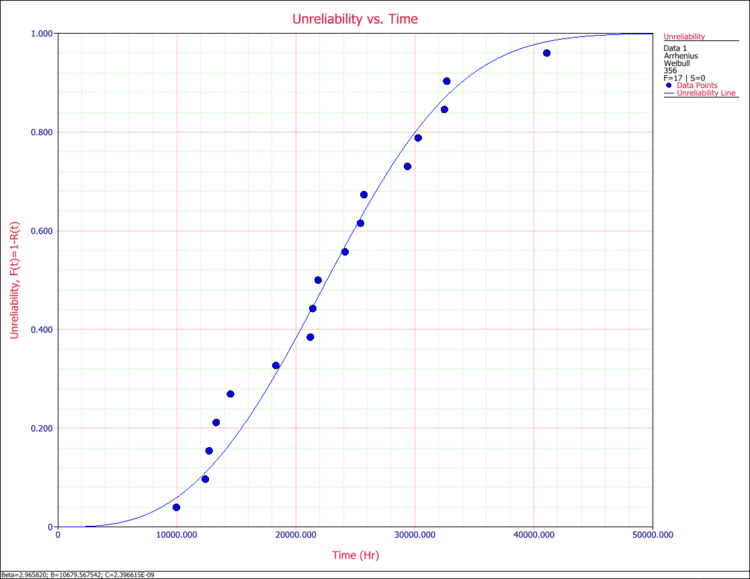This screenshot has height=579, width=750.
Task: Select the data point at unreliability 0.500
Action: pos(318,280)
